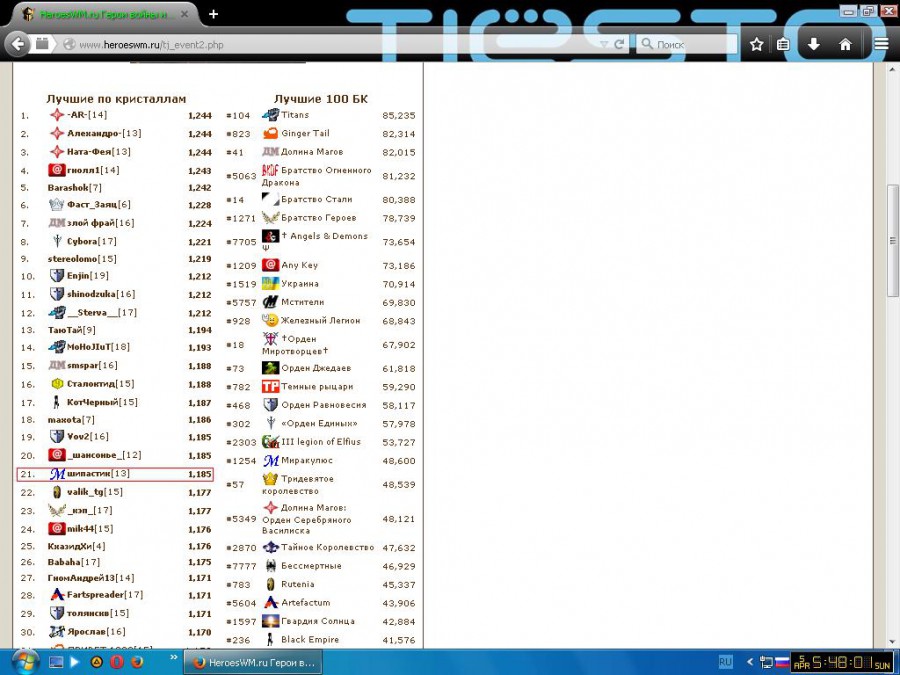Open the Windows Start menu

(x=24, y=662)
